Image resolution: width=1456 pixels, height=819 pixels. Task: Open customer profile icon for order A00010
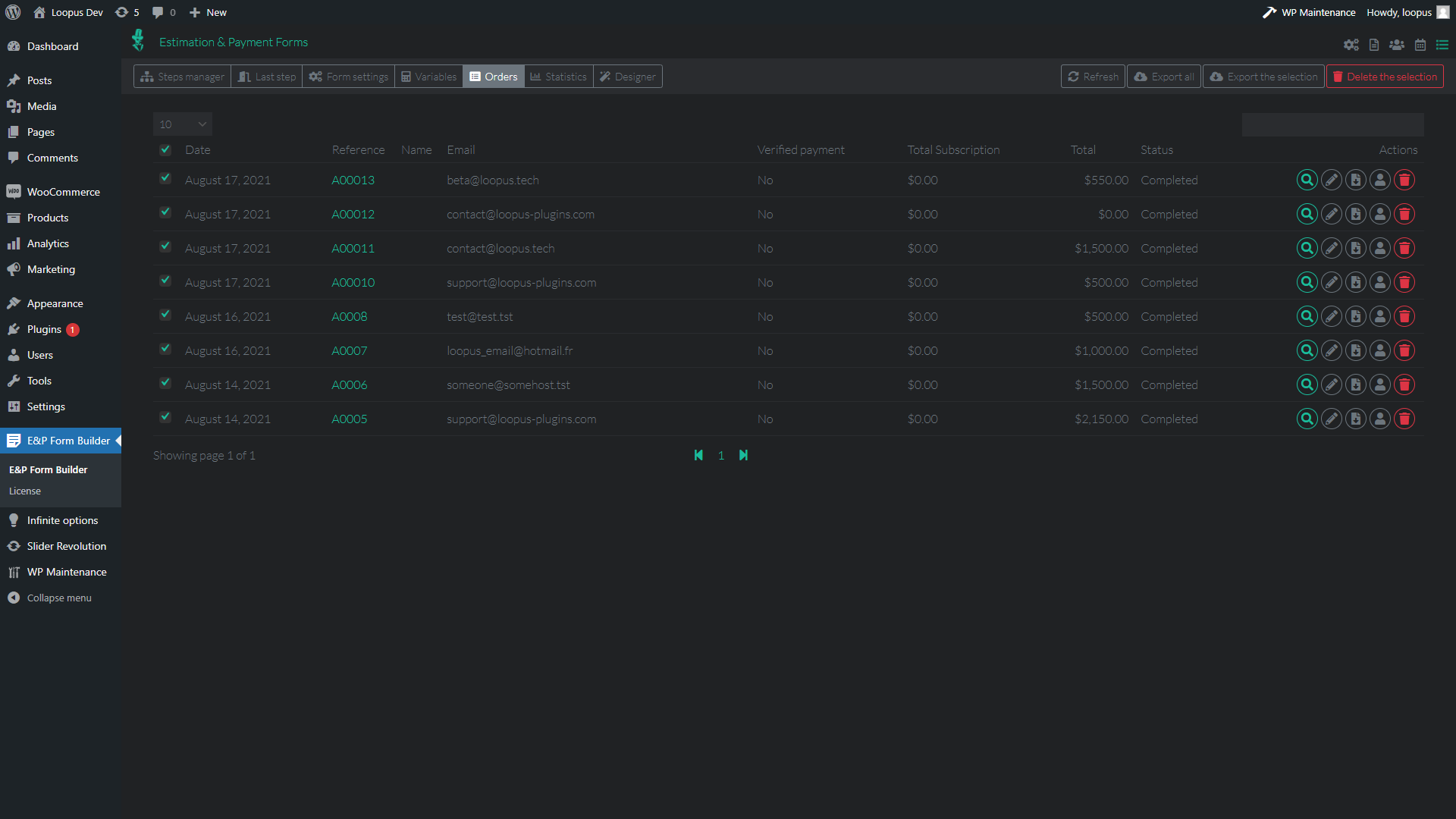click(x=1380, y=282)
